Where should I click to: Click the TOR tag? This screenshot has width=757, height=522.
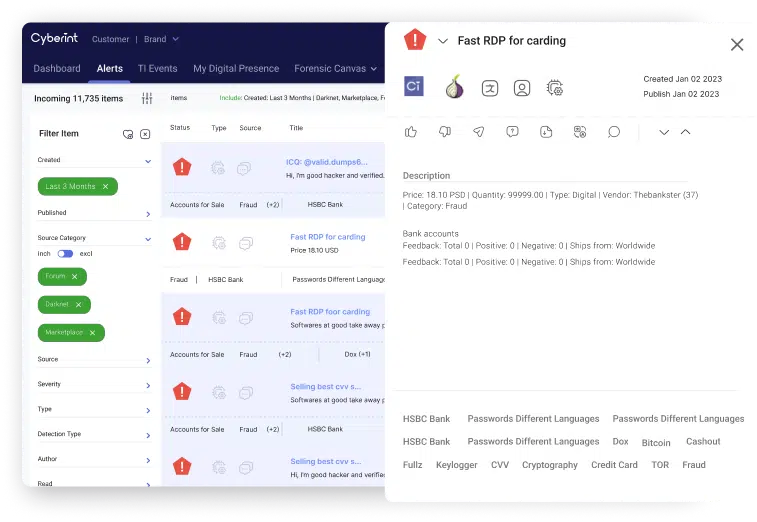[660, 465]
